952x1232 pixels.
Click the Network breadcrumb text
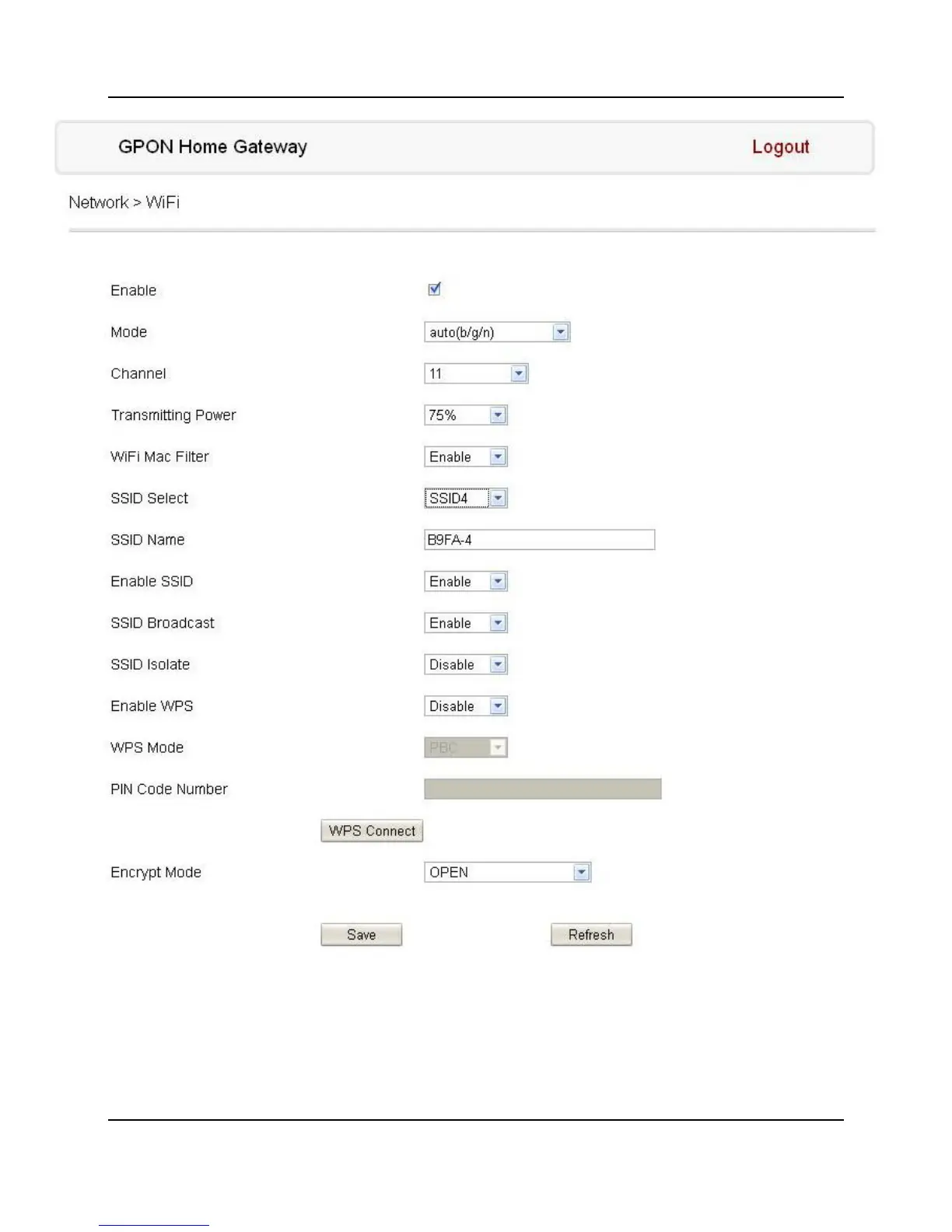coord(98,203)
